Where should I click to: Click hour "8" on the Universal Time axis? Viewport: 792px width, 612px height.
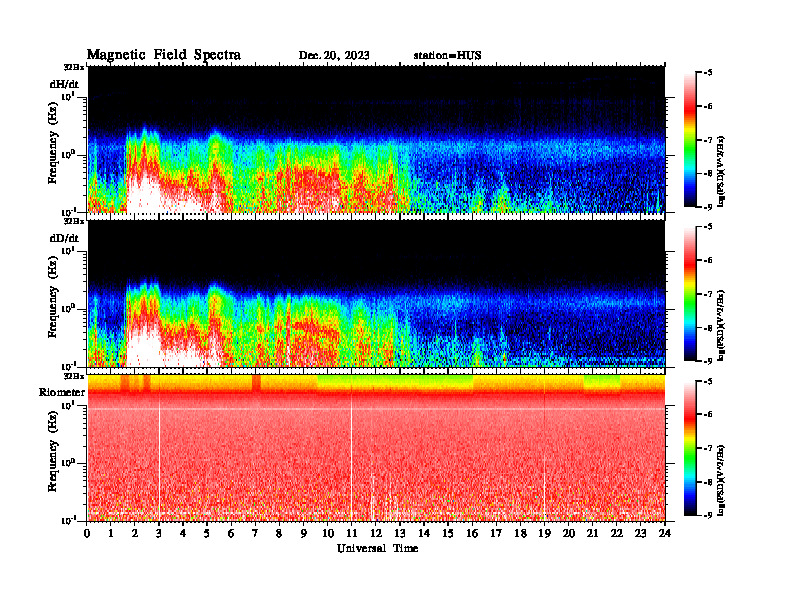[279, 533]
